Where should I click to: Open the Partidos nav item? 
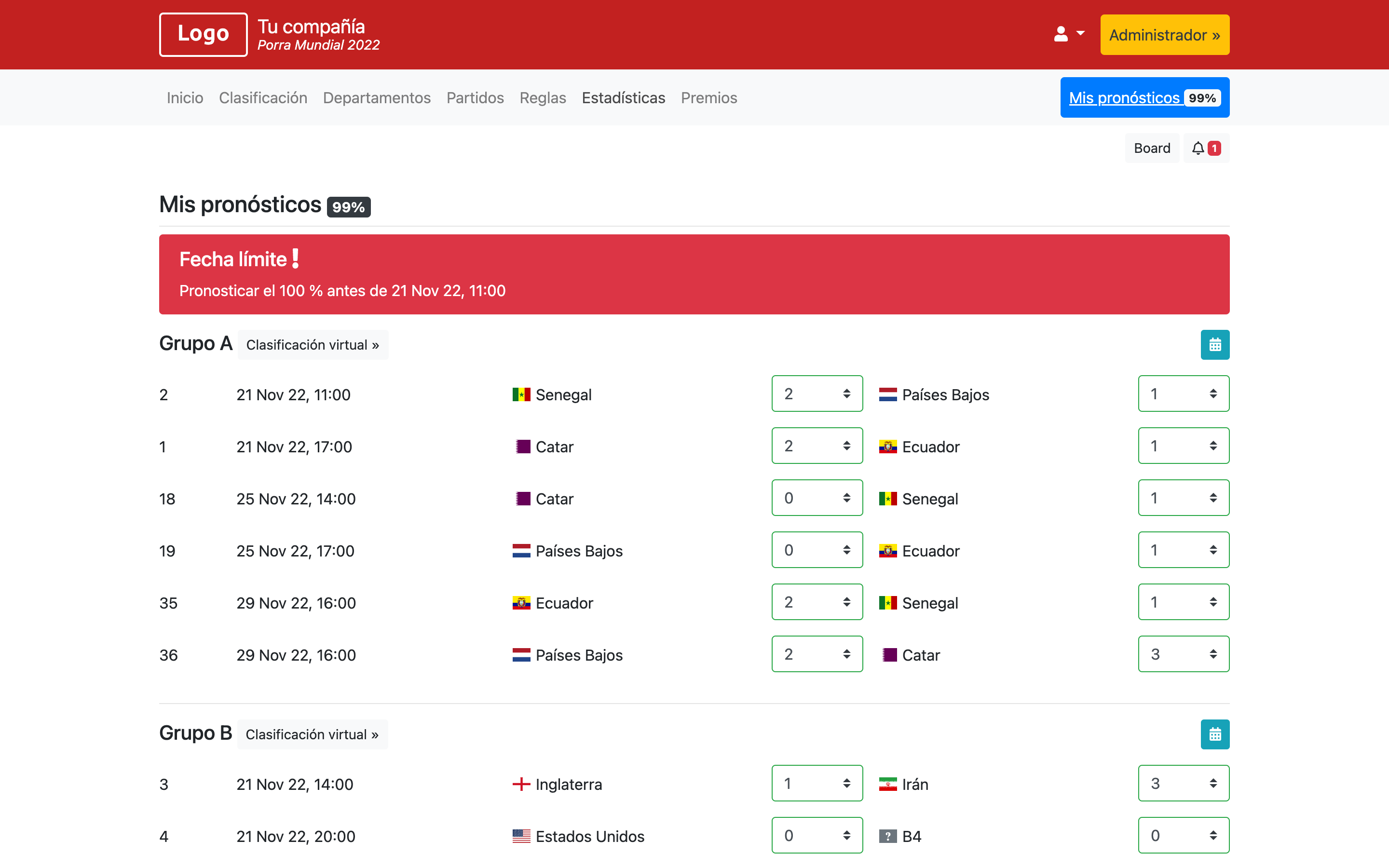coord(475,97)
